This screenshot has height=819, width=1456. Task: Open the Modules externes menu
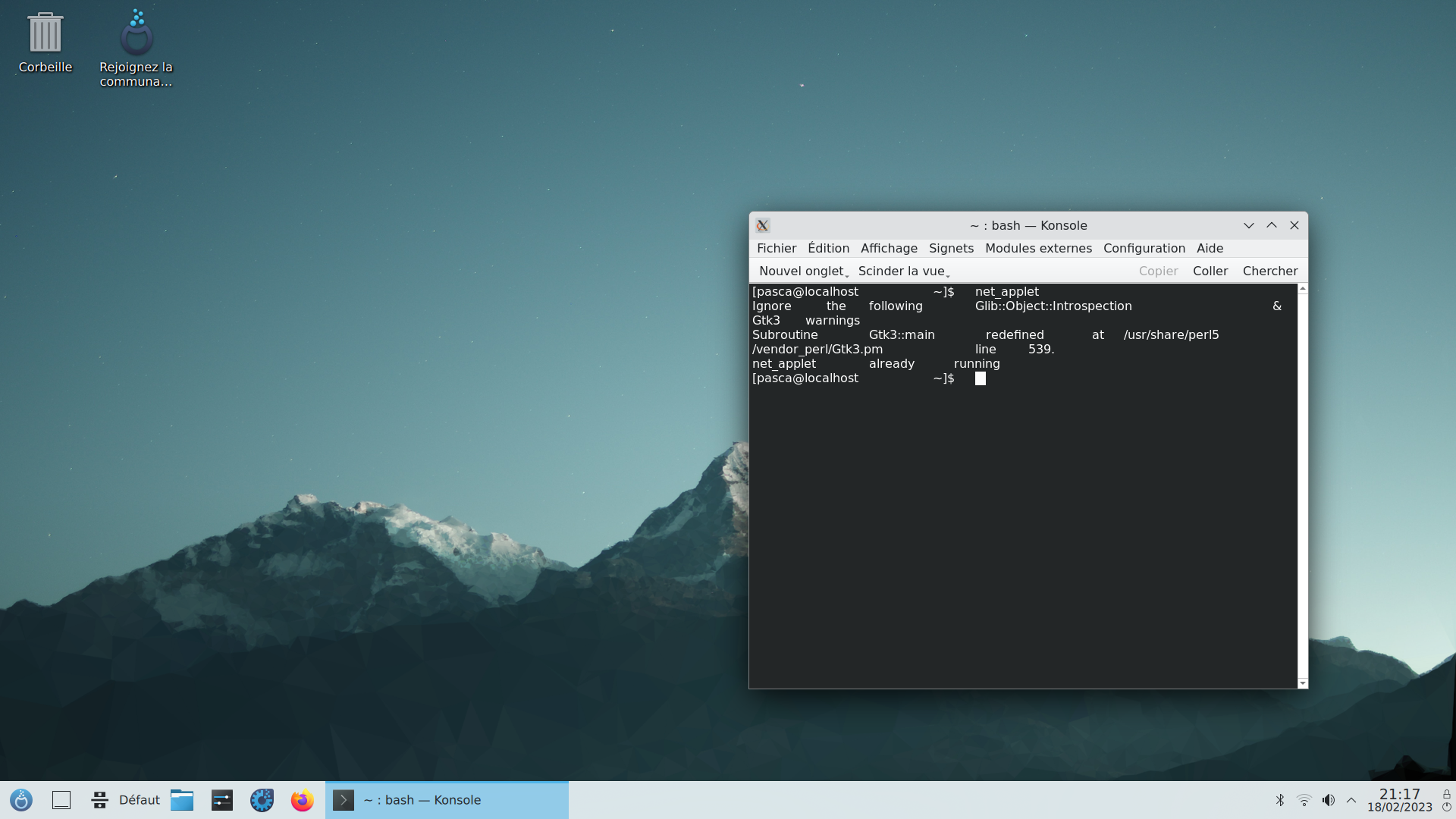1038,248
